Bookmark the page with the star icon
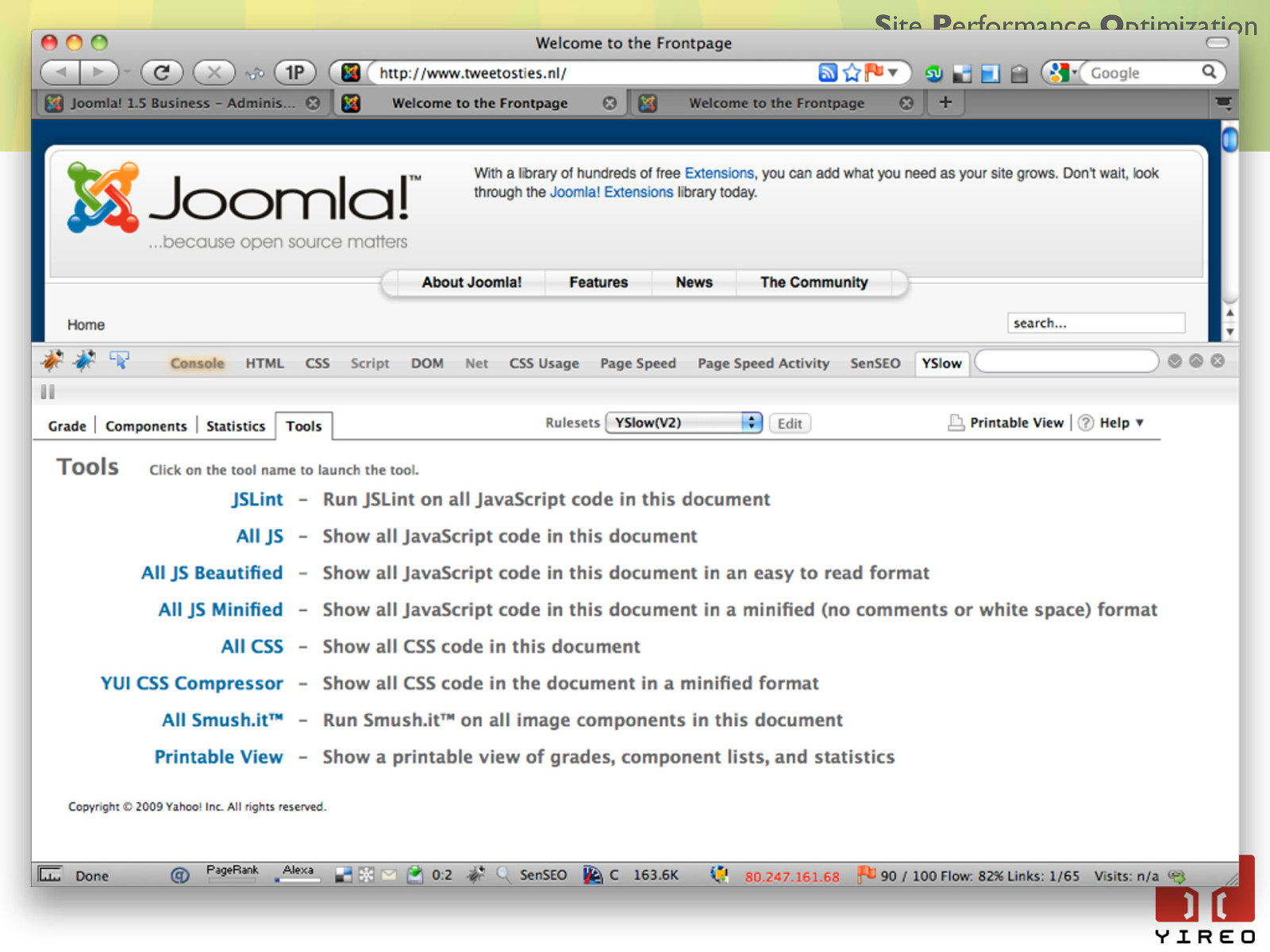This screenshot has width=1270, height=952. (x=852, y=73)
